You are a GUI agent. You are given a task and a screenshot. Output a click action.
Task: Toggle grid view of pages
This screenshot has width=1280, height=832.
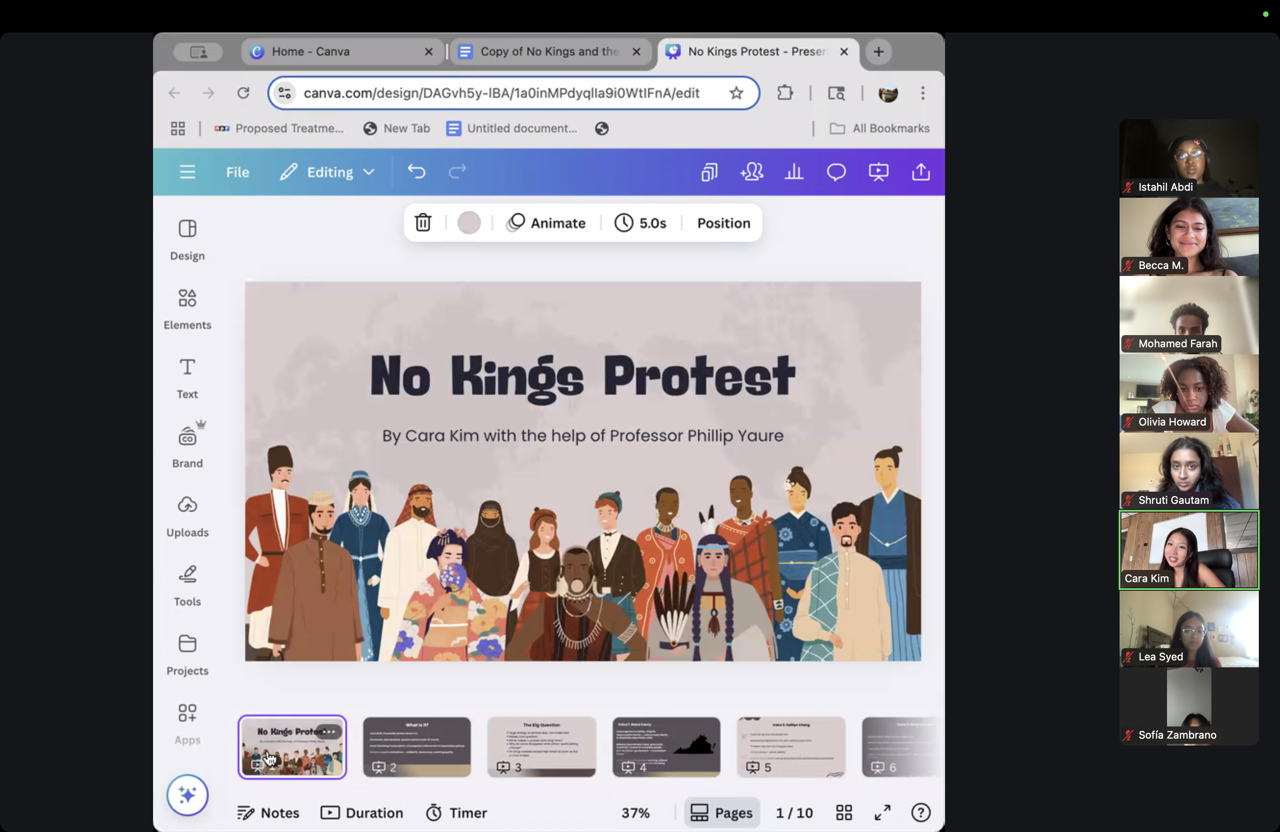pos(844,813)
